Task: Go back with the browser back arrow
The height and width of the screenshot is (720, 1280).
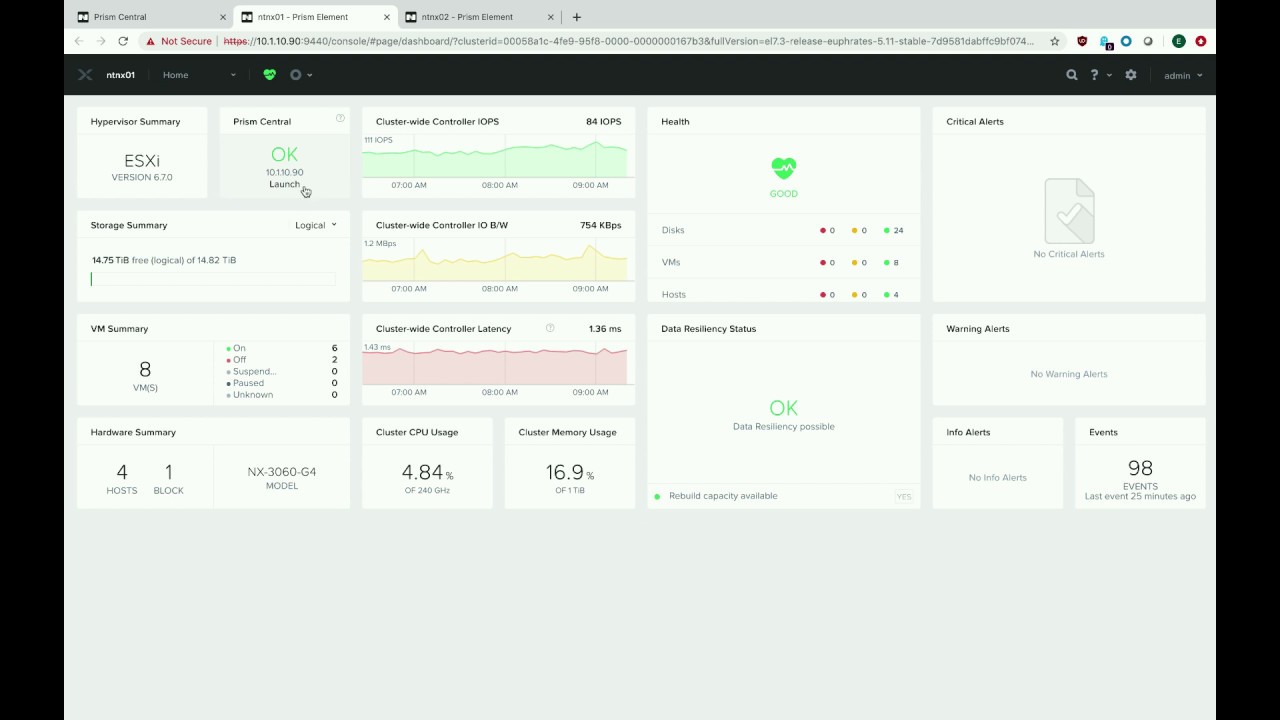Action: tap(79, 41)
